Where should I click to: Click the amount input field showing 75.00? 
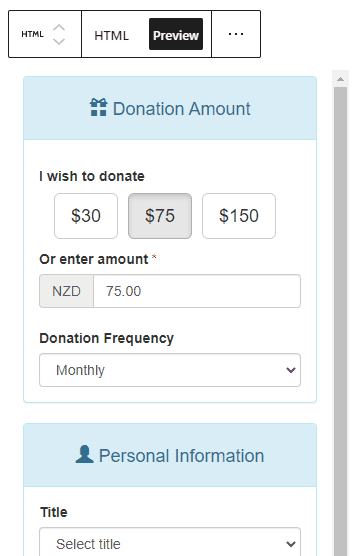click(197, 291)
